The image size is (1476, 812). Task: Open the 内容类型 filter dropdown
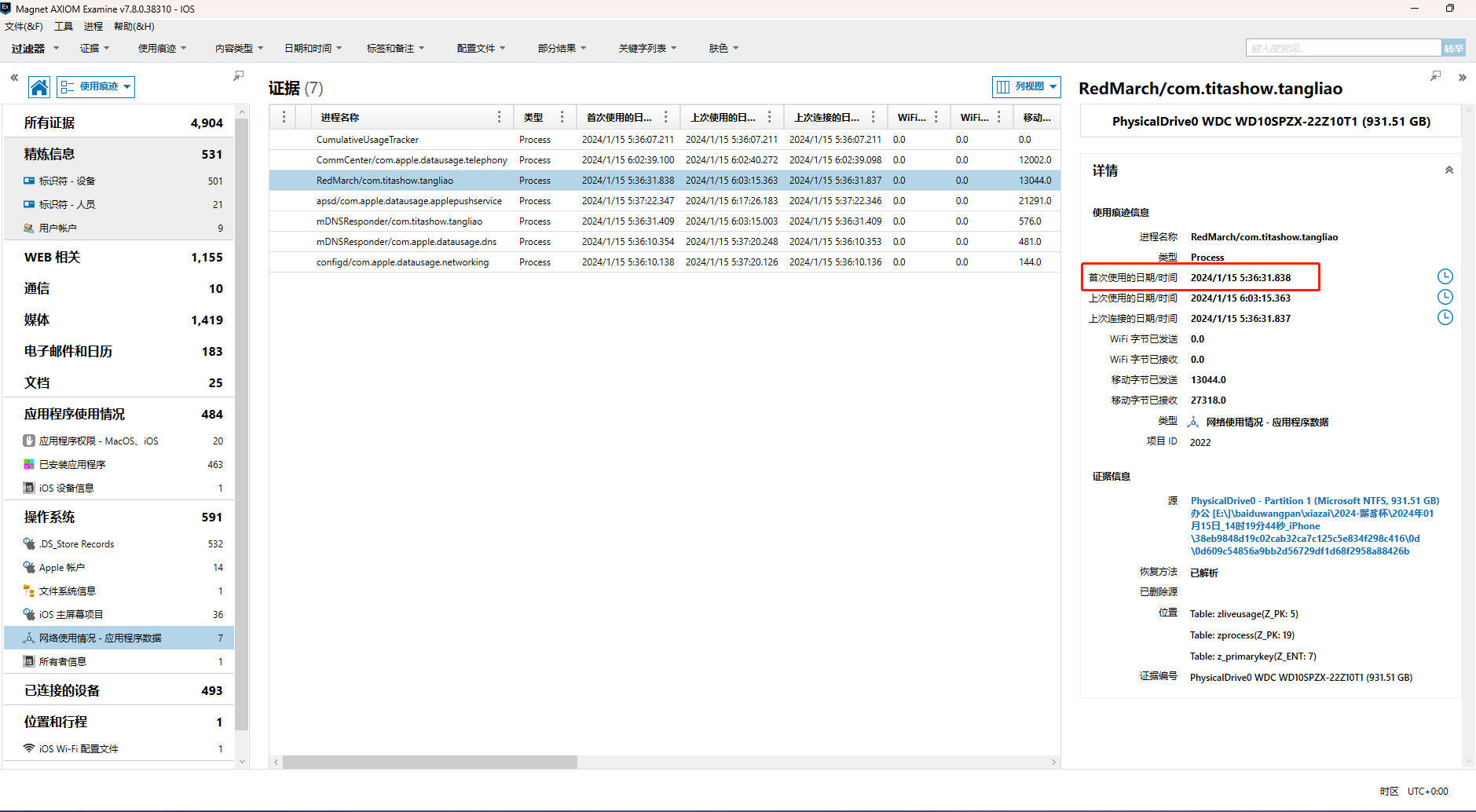click(x=239, y=48)
